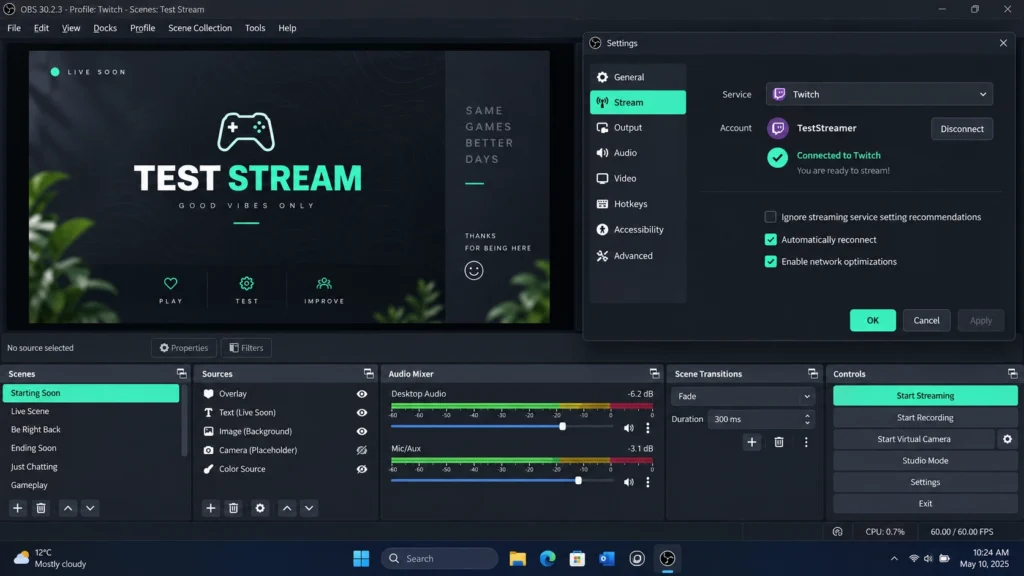The image size is (1024, 576).
Task: Open the Docks menu
Action: [x=105, y=28]
